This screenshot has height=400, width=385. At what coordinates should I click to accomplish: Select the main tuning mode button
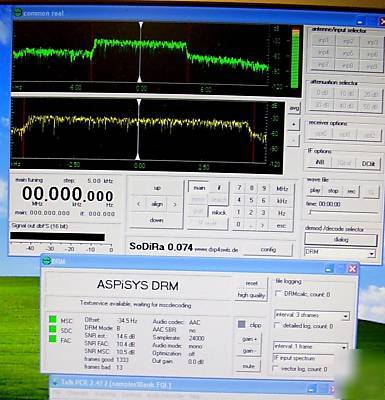[x=199, y=188]
